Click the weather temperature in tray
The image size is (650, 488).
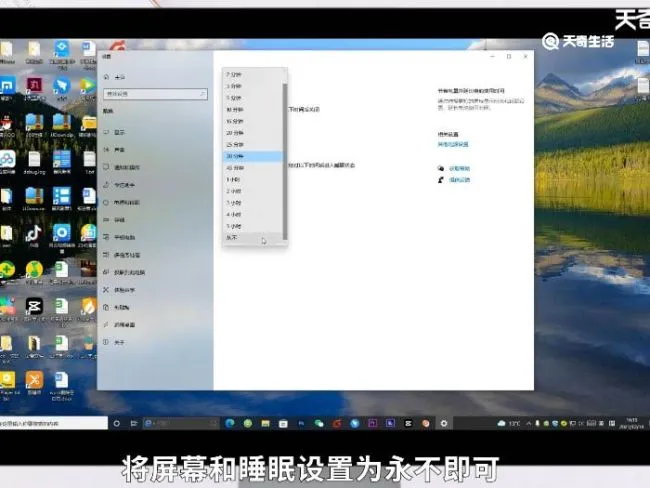pos(514,423)
